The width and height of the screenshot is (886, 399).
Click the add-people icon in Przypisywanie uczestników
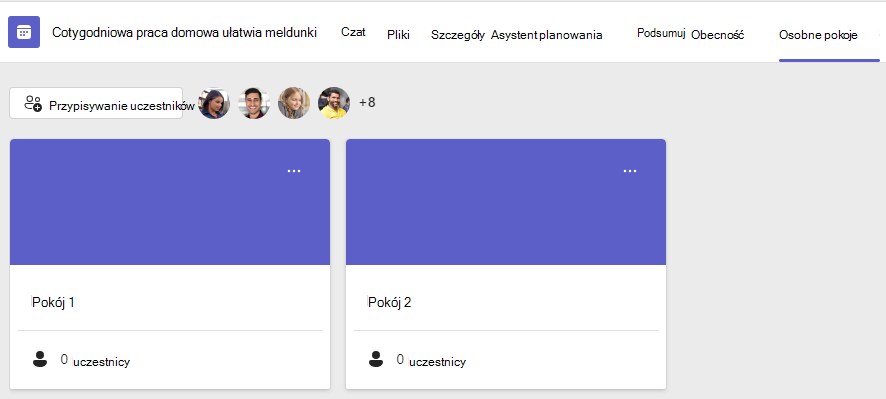(33, 103)
